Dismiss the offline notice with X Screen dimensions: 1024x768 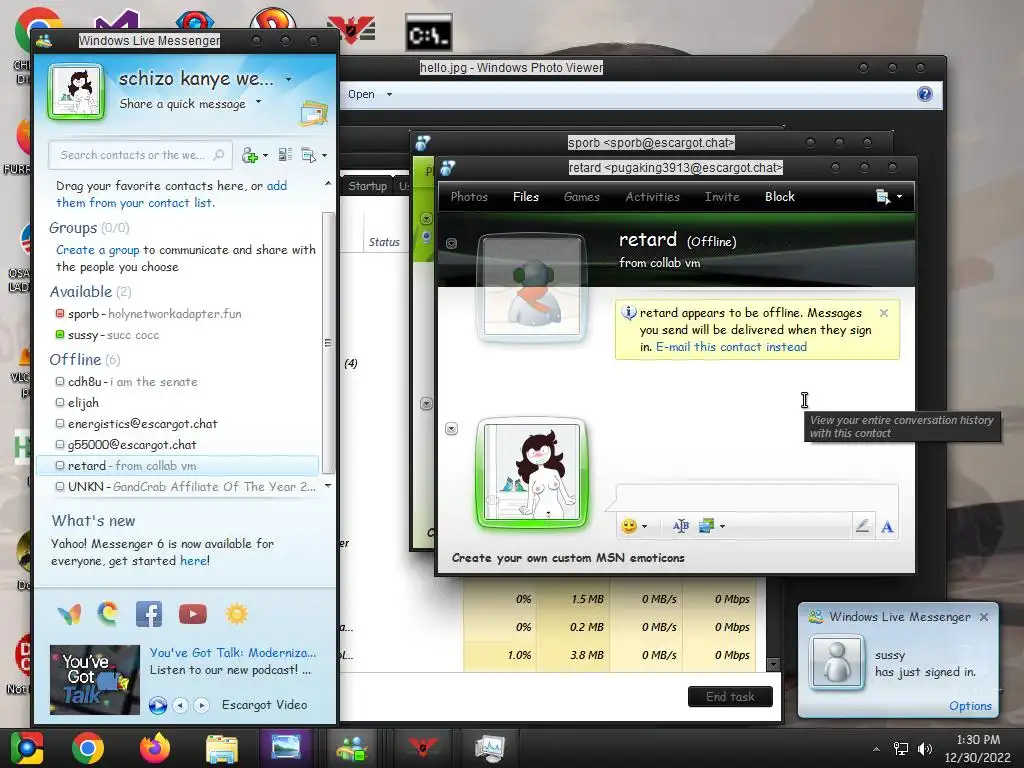884,313
